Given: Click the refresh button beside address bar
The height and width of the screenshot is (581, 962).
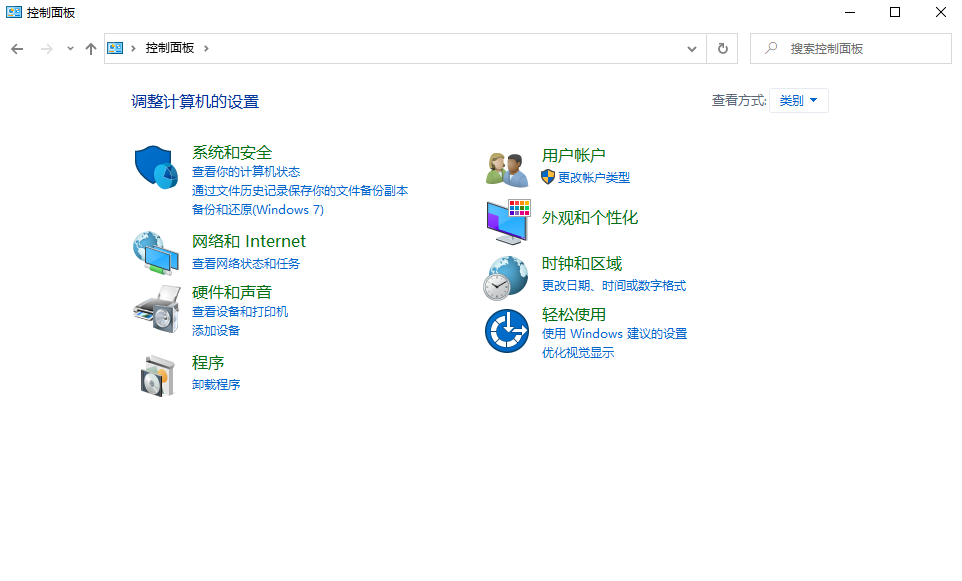Looking at the screenshot, I should tap(721, 48).
